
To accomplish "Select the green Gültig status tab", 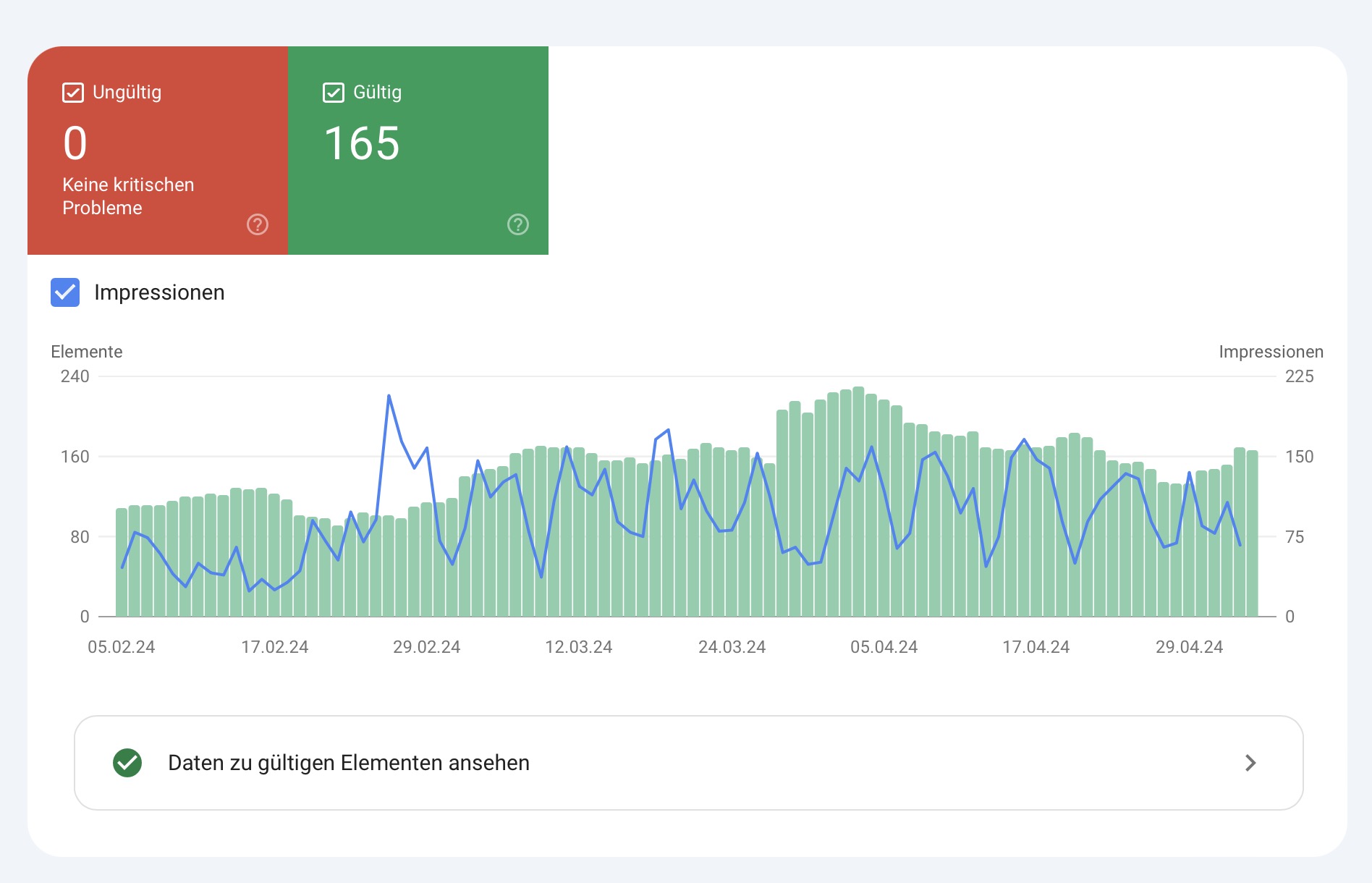I will (x=418, y=151).
